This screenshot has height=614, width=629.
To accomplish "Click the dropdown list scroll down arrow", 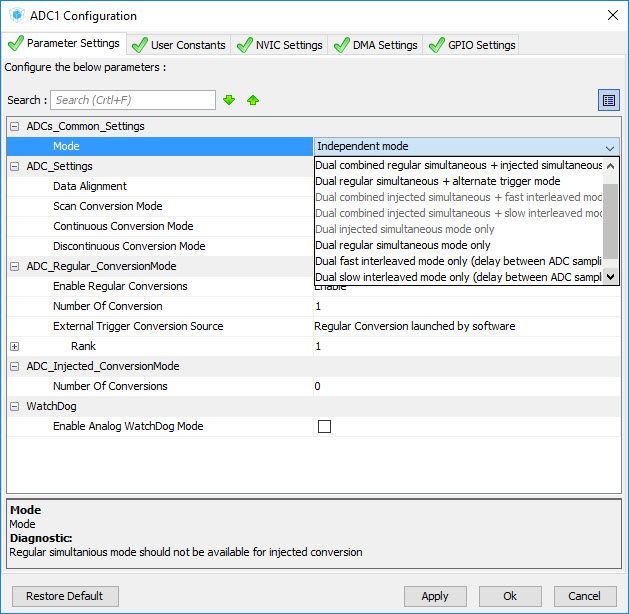I will coord(611,277).
